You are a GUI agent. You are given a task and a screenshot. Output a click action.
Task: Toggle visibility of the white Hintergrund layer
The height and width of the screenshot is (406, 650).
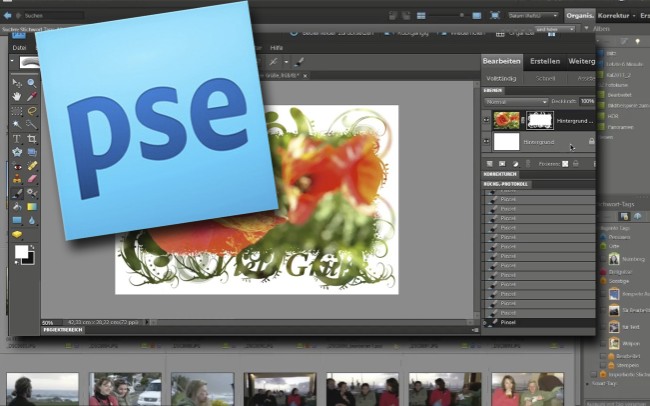[x=486, y=142]
